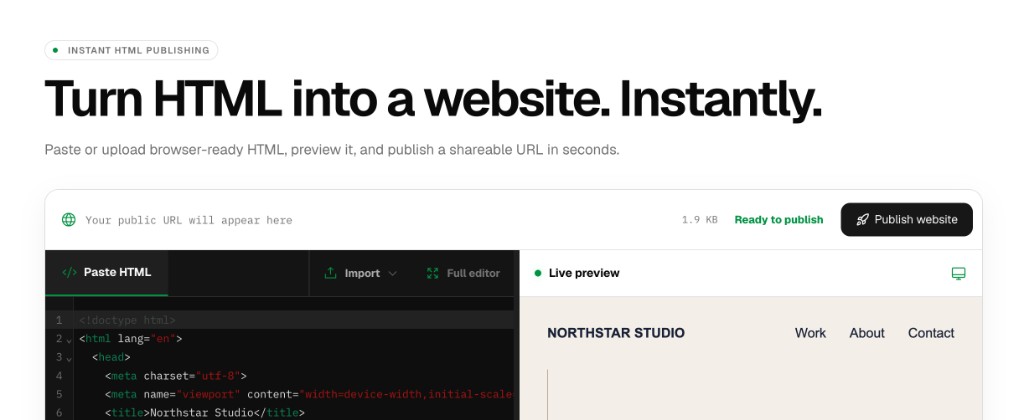1024x420 pixels.
Task: Click the 1.9 KB file size label
Action: (699, 220)
